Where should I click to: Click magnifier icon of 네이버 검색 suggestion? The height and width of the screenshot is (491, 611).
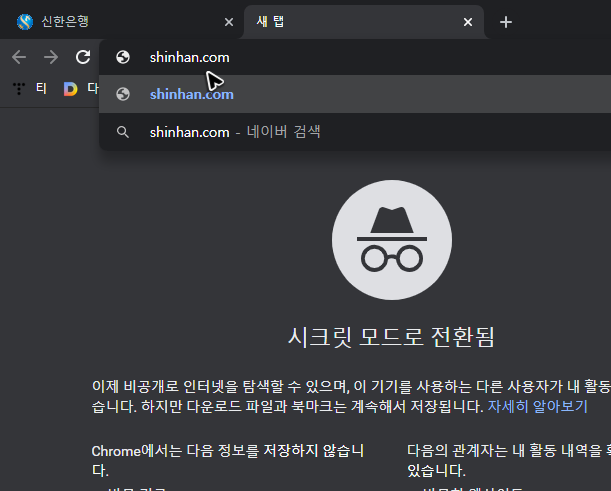click(123, 132)
